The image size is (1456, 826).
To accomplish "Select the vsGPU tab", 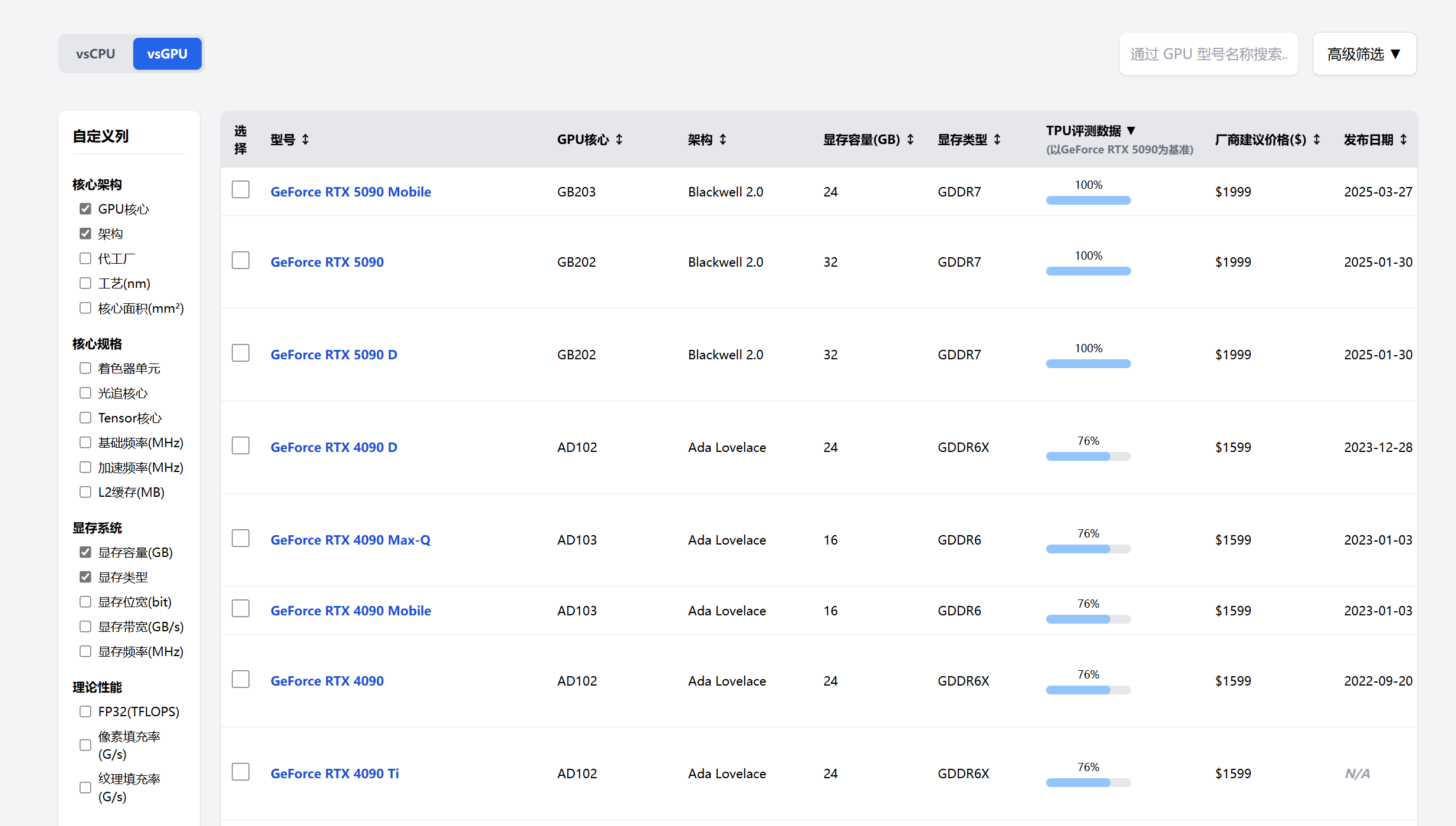I will [167, 54].
